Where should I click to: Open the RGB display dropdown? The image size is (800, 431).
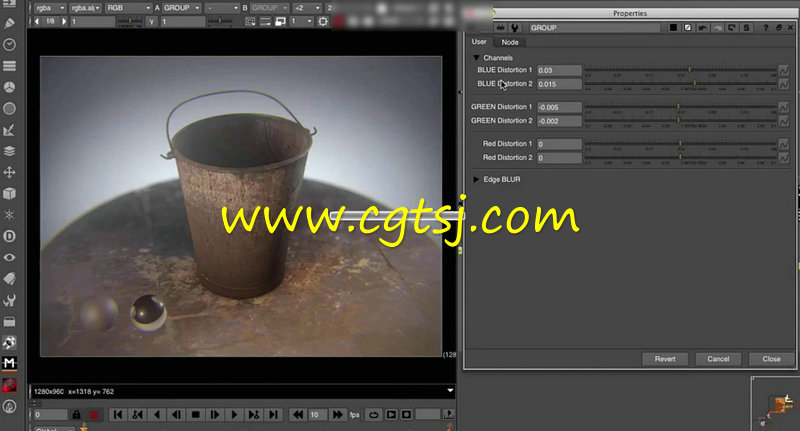[128, 8]
